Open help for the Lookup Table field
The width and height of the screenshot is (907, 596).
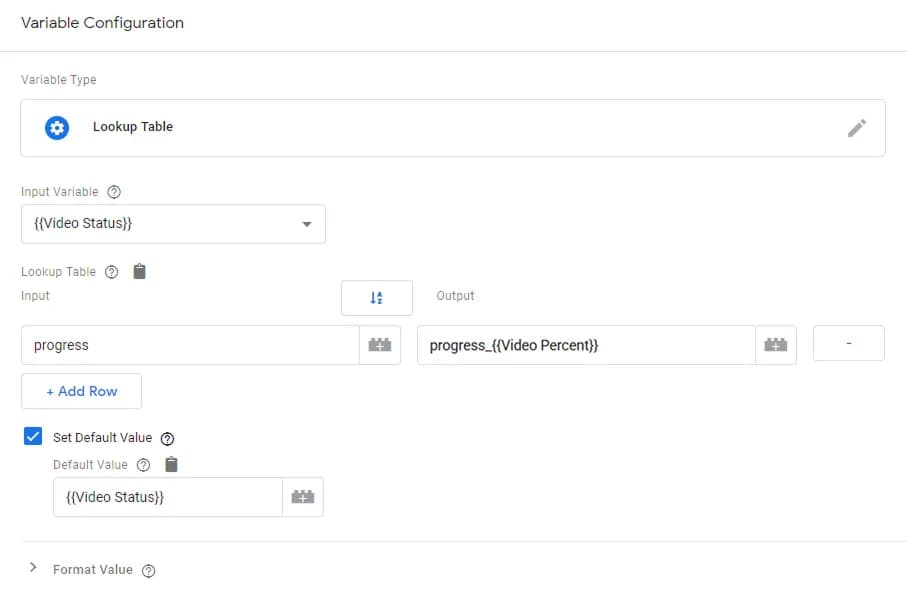pos(110,271)
